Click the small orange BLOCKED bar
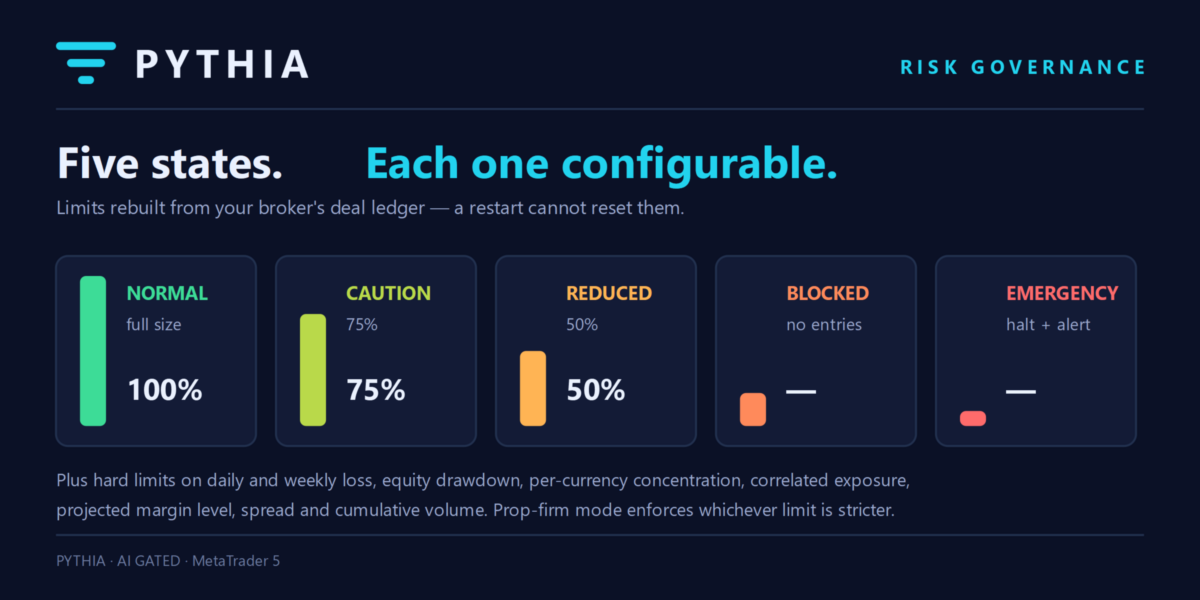Screen dimensions: 1200x600 (x=753, y=409)
